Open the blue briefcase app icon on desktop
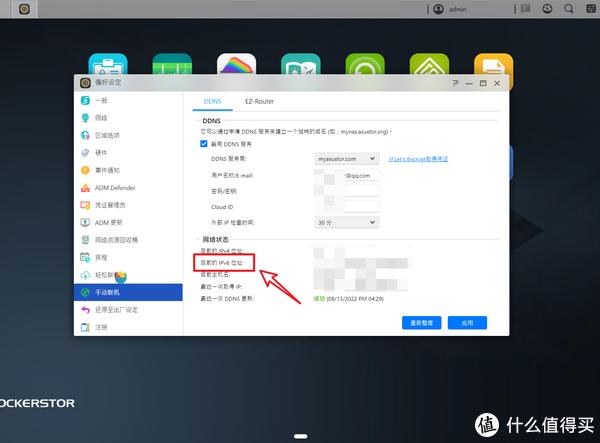Viewport: 600px width, 443px height. [108, 64]
